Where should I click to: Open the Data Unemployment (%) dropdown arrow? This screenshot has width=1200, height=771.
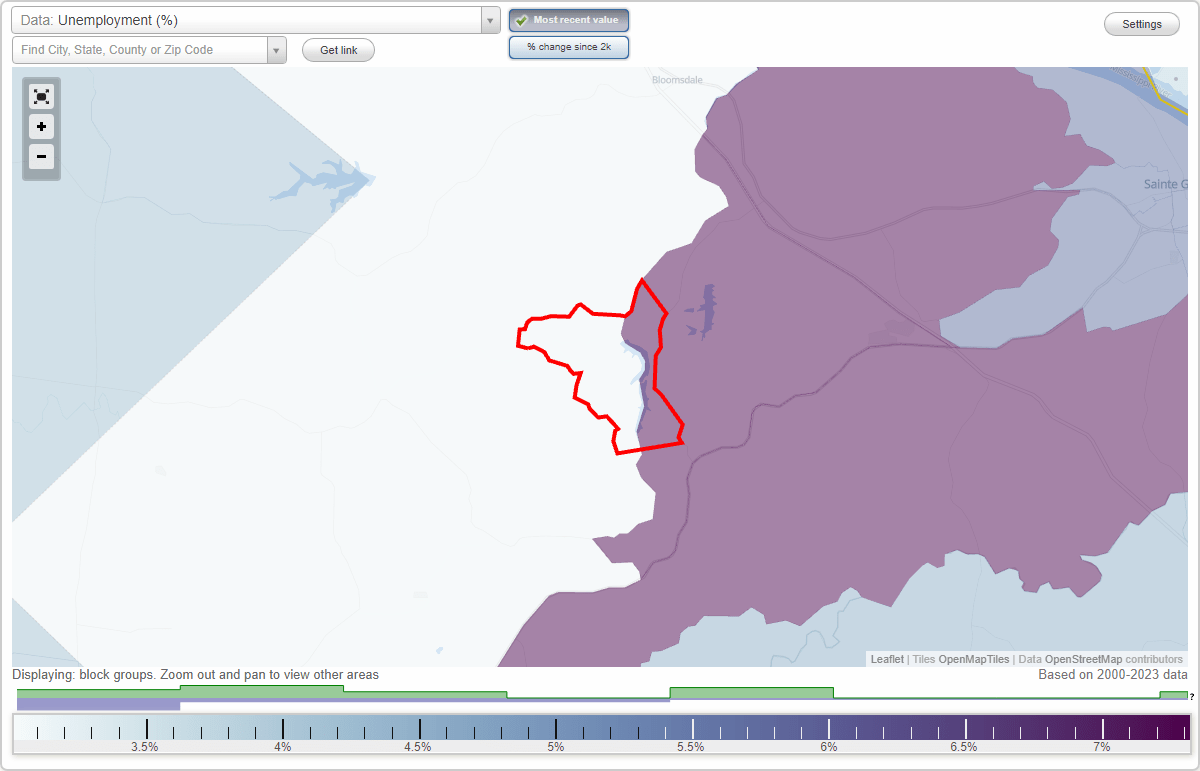click(x=490, y=20)
